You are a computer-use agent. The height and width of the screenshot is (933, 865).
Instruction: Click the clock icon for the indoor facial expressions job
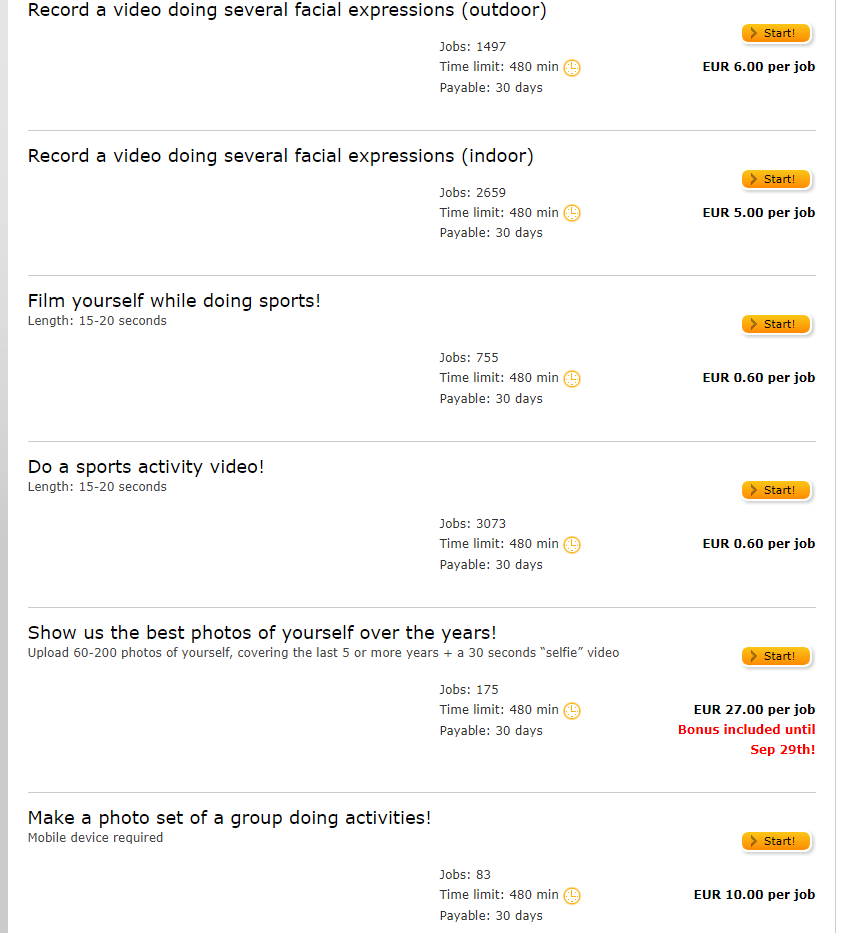tap(572, 213)
